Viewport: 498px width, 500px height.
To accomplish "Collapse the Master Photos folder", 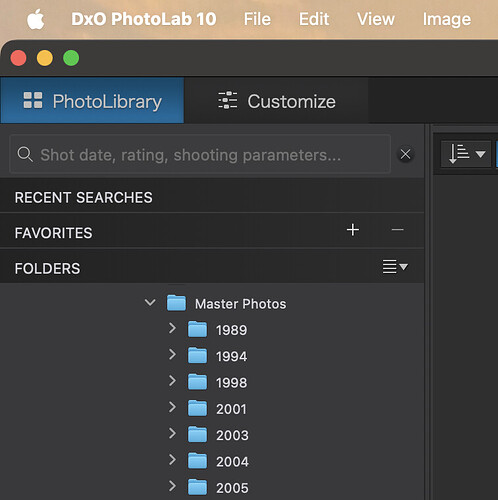I will (150, 303).
